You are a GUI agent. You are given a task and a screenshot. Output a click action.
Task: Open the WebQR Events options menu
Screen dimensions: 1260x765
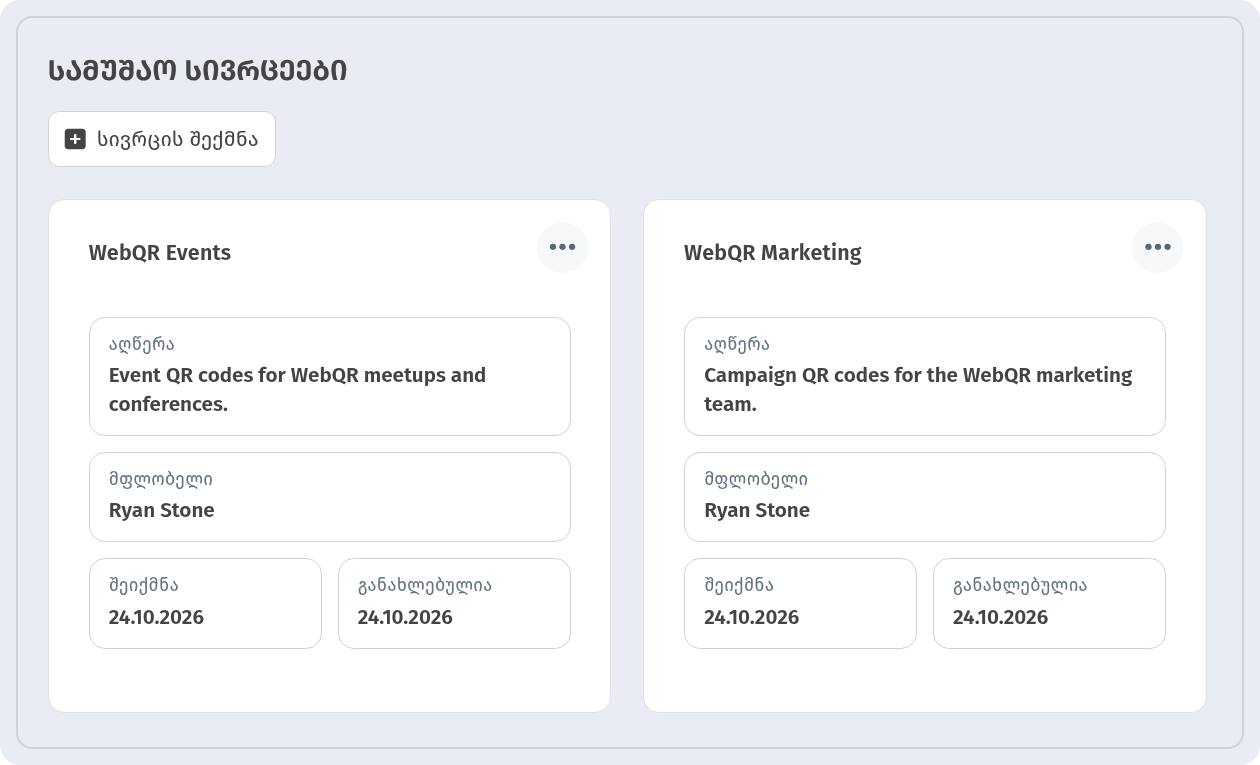click(562, 247)
